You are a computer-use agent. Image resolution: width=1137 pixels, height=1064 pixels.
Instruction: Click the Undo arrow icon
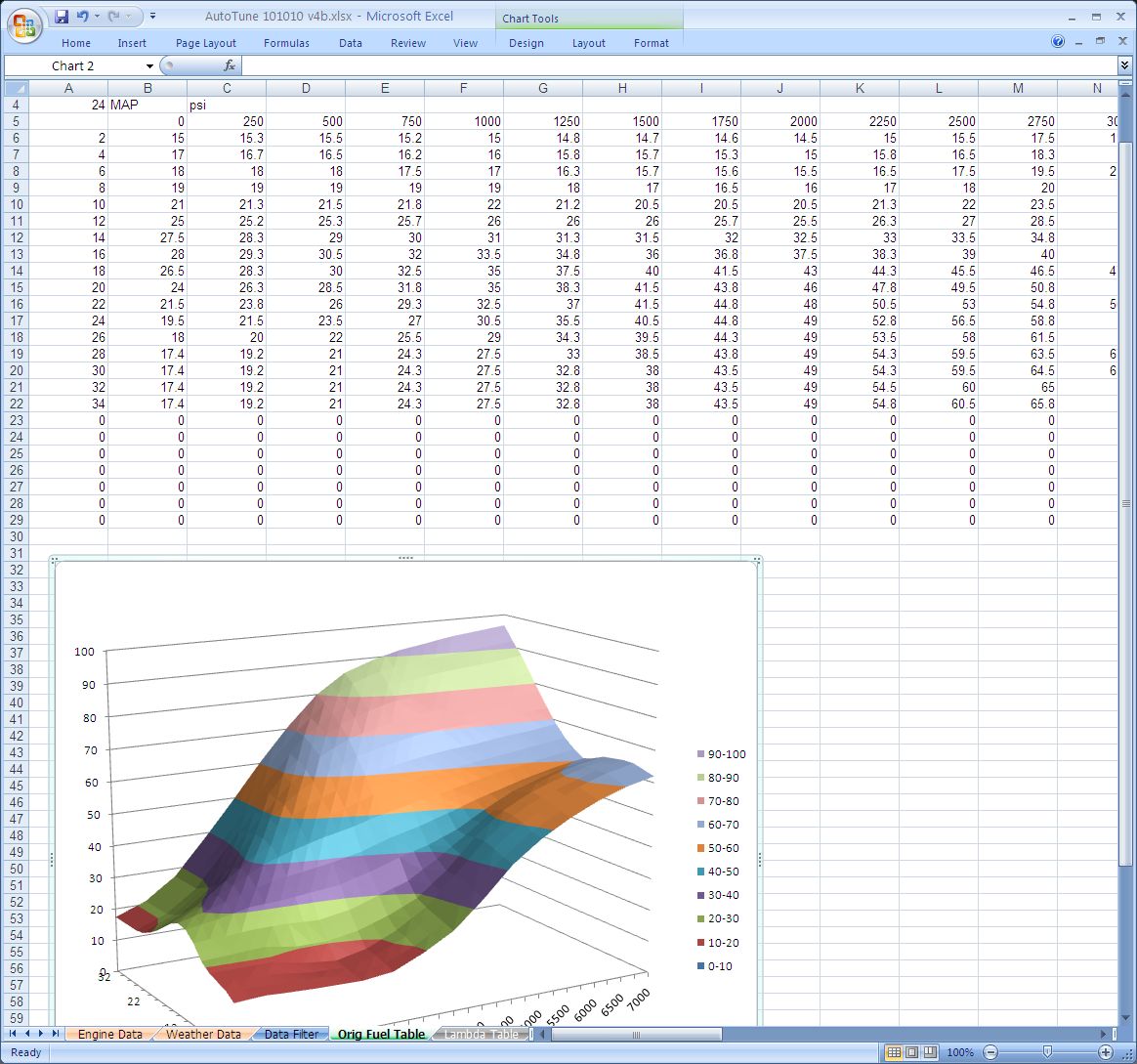82,17
